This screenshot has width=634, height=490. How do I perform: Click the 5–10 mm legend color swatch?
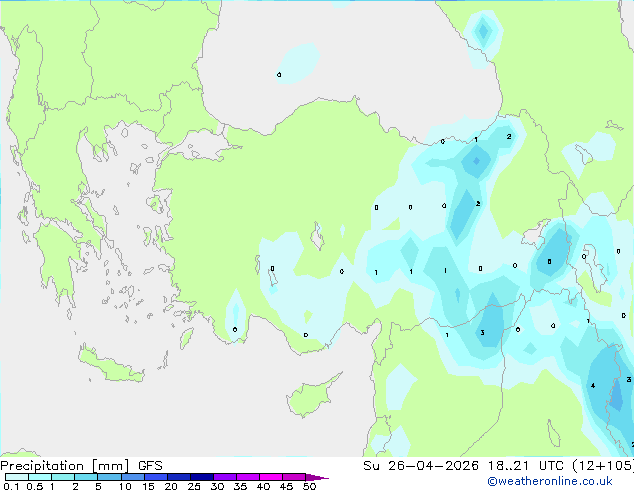click(109, 477)
